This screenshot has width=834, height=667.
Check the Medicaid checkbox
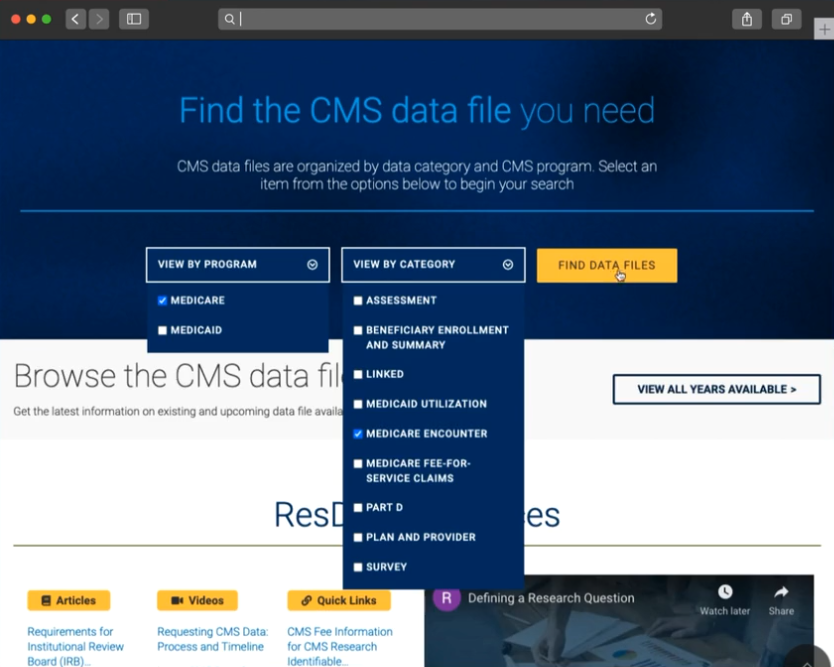[x=162, y=329]
